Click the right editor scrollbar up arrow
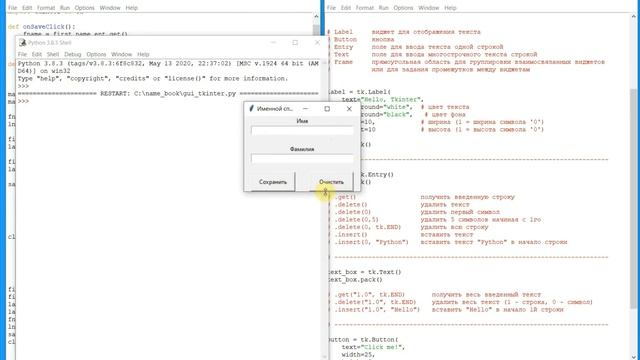 click(633, 16)
